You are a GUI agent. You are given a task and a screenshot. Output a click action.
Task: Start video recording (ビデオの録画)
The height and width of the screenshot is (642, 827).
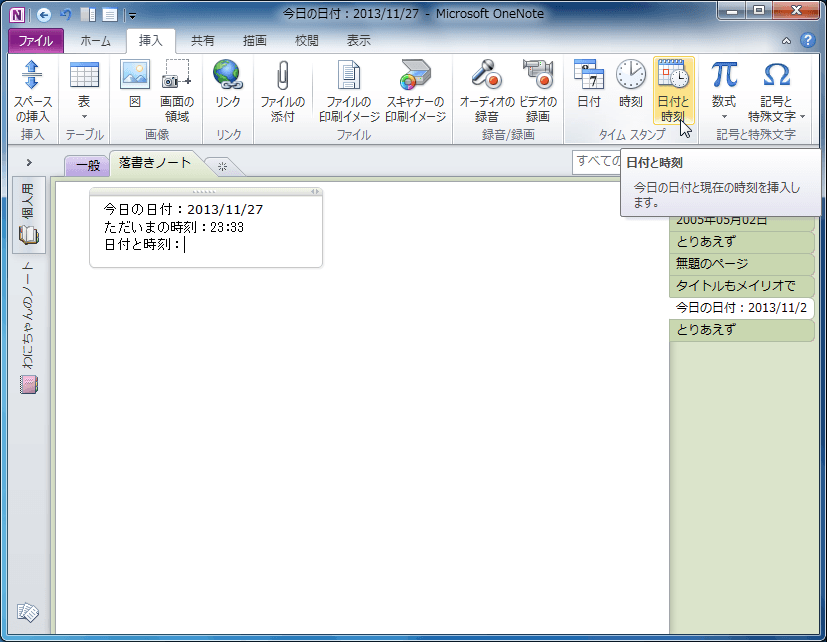[537, 91]
